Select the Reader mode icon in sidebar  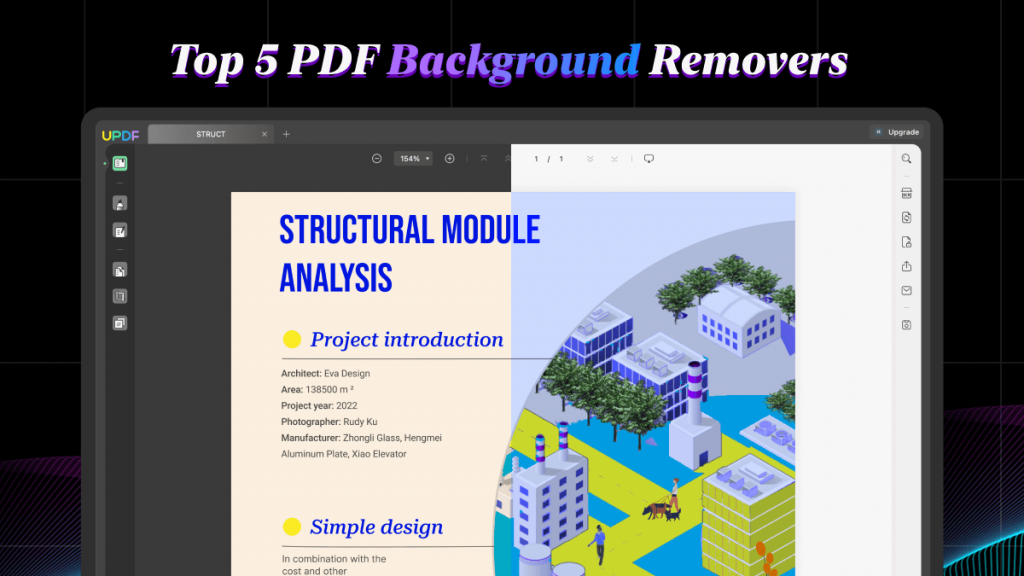pyautogui.click(x=120, y=164)
